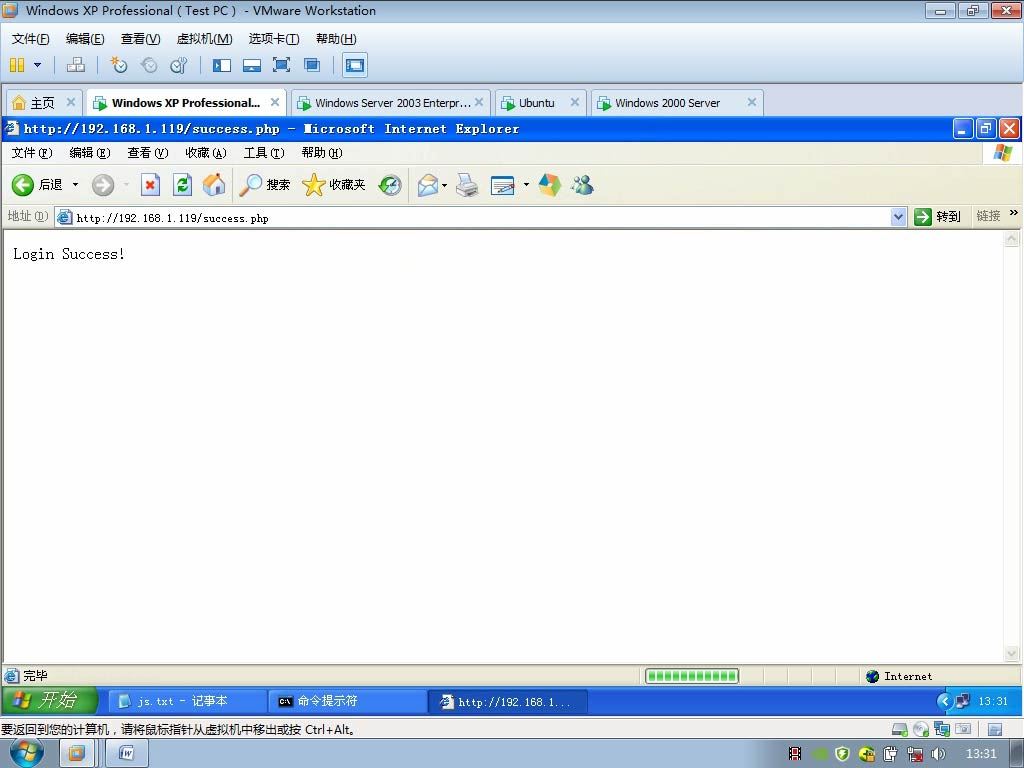
Task: Open Internet Explorer 工具(T) menu
Action: coord(264,153)
